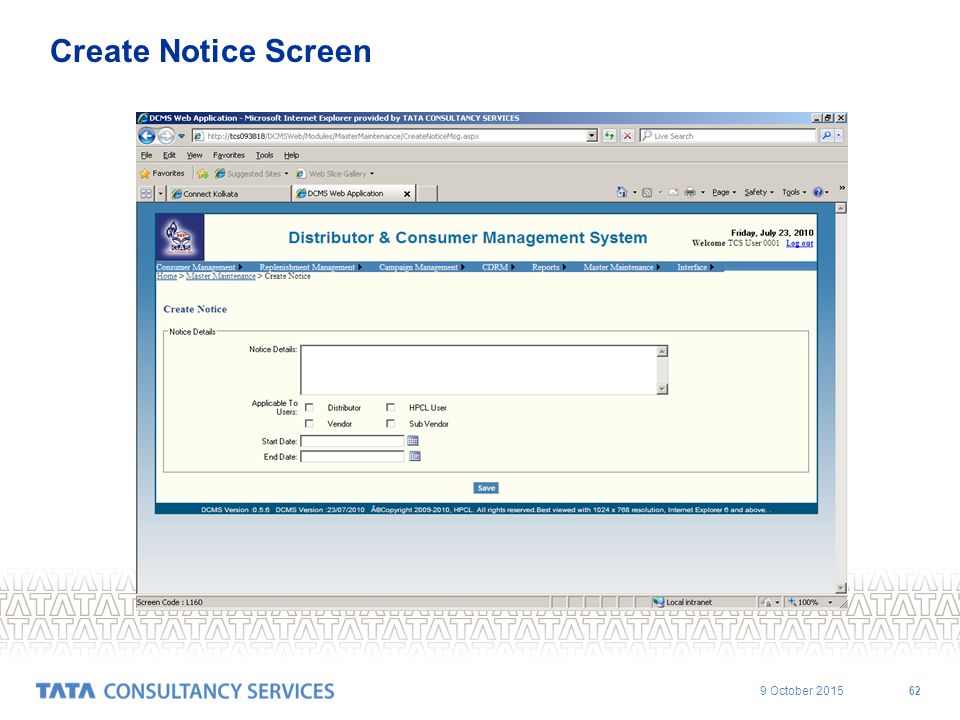Open the Edit menu

click(x=169, y=156)
